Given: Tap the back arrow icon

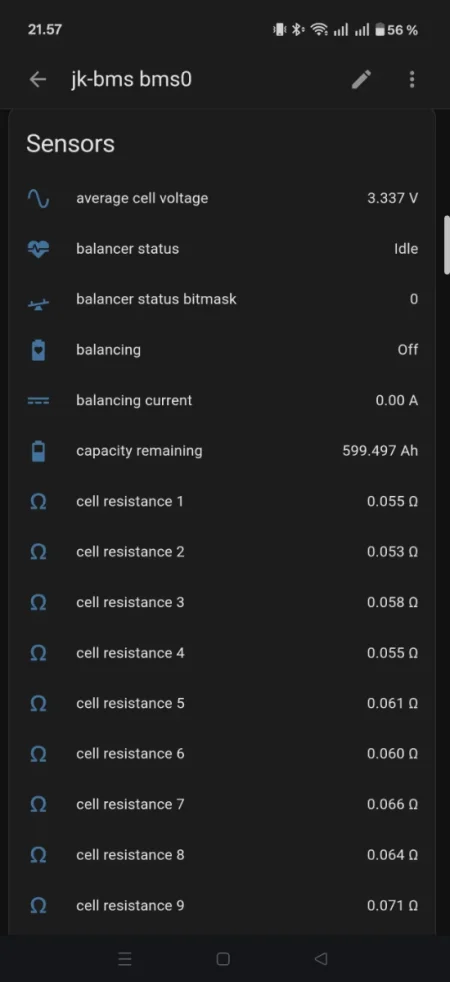Looking at the screenshot, I should [x=38, y=80].
